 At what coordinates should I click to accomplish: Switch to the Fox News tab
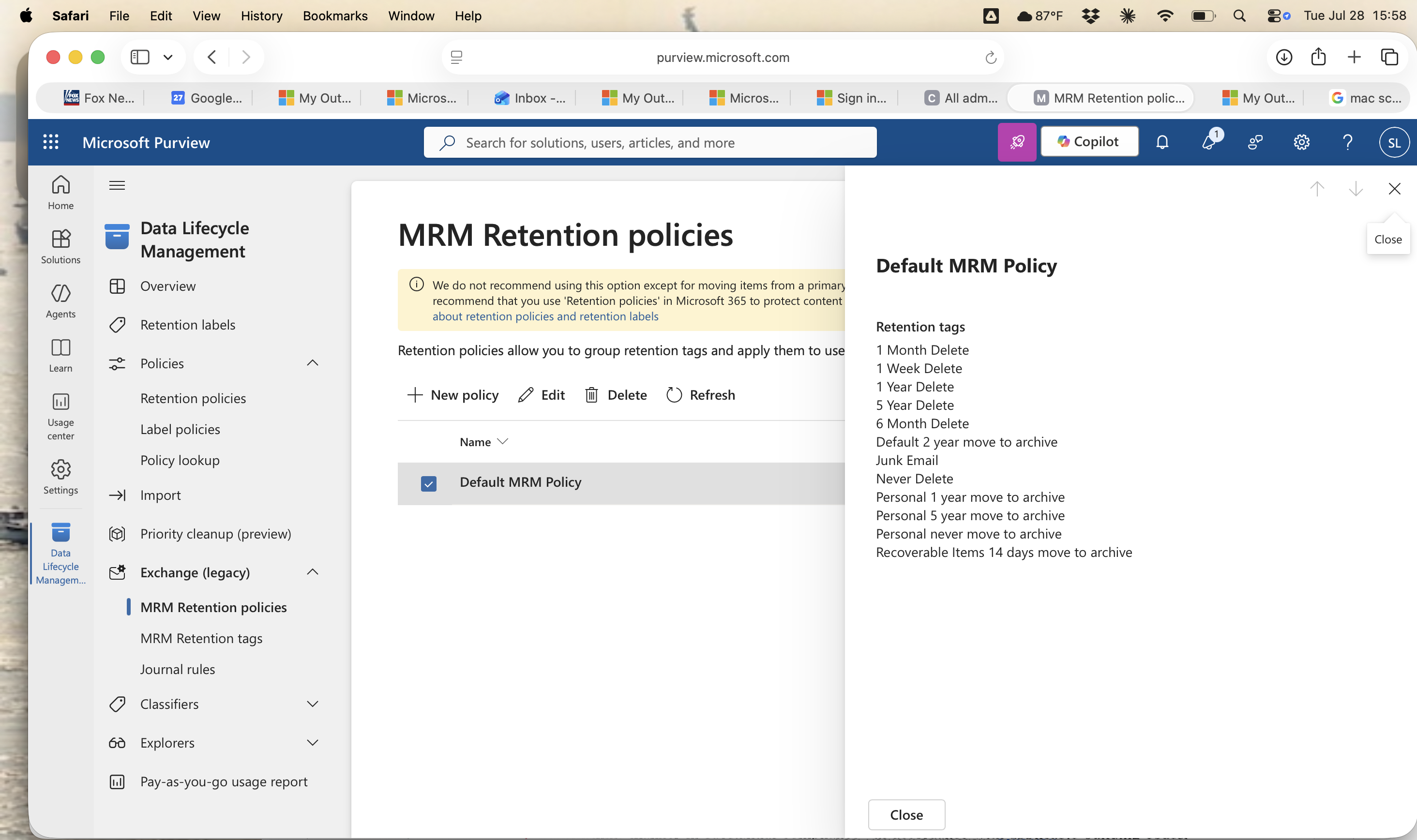coord(99,98)
